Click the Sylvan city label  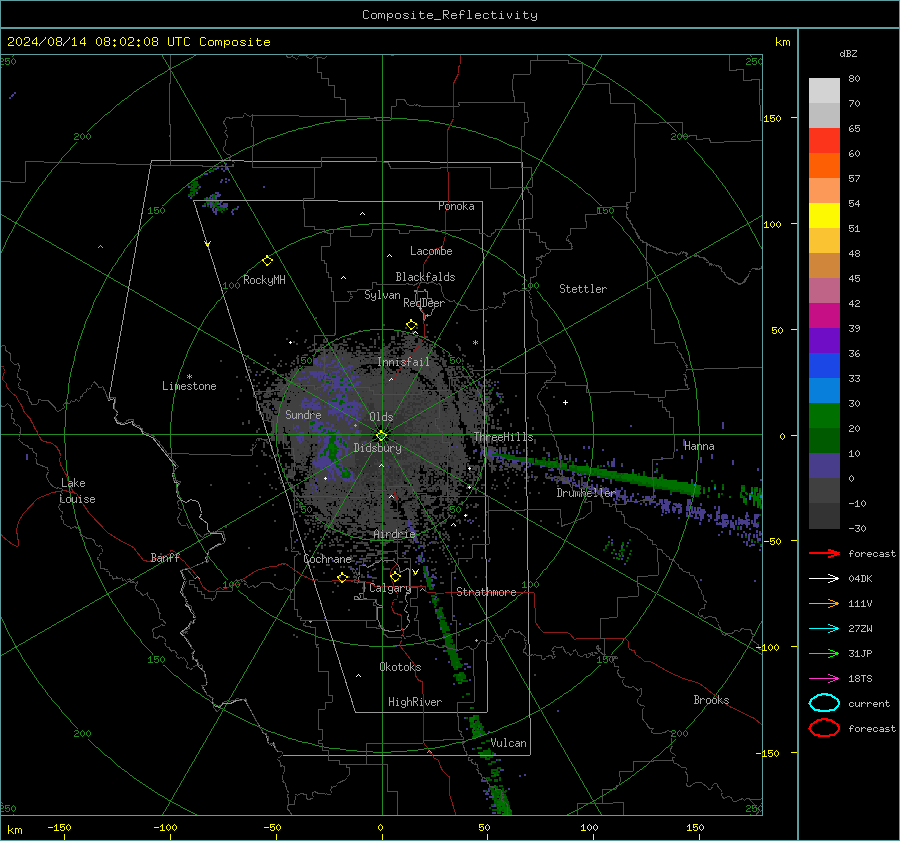382,295
